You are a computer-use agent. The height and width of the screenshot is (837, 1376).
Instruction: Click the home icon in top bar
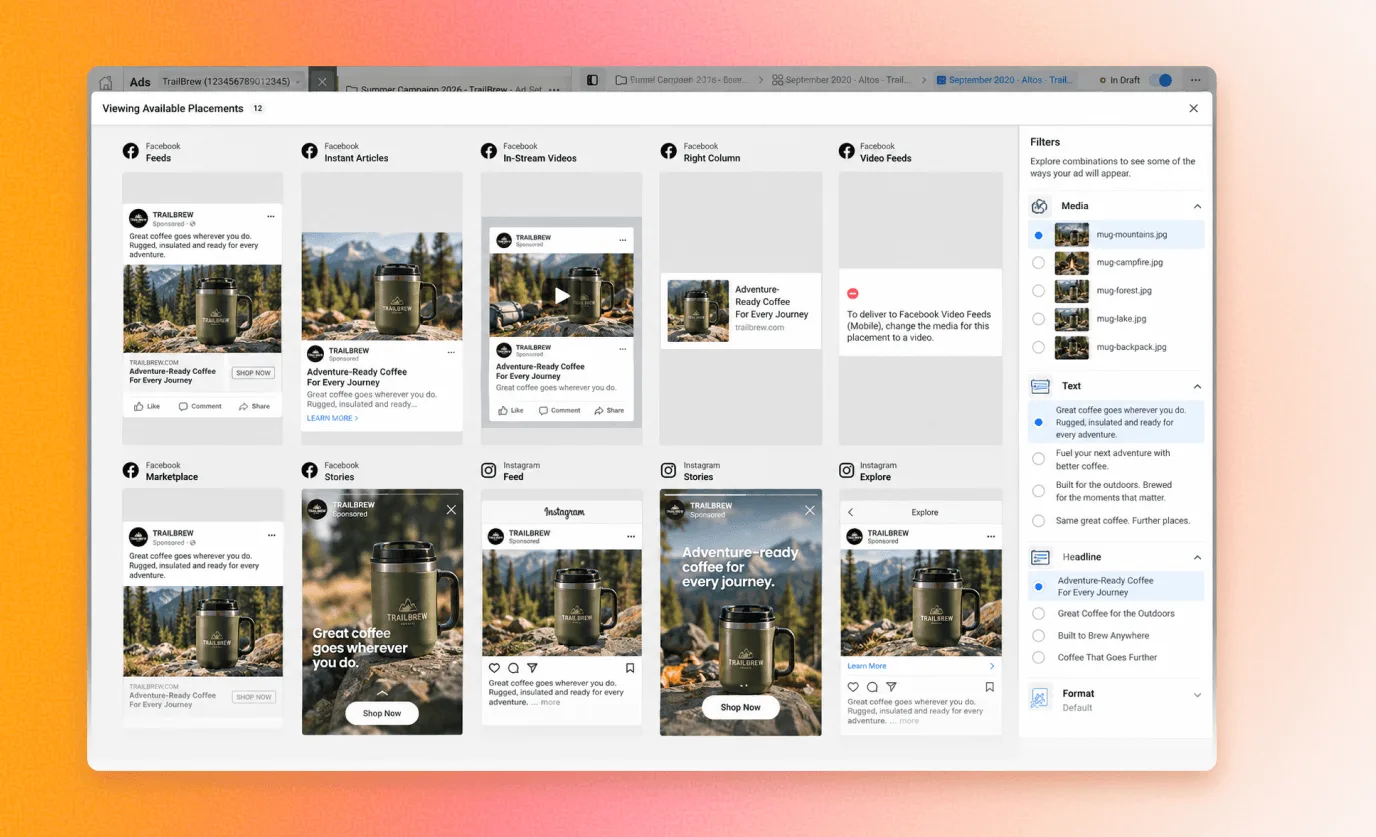tap(106, 82)
